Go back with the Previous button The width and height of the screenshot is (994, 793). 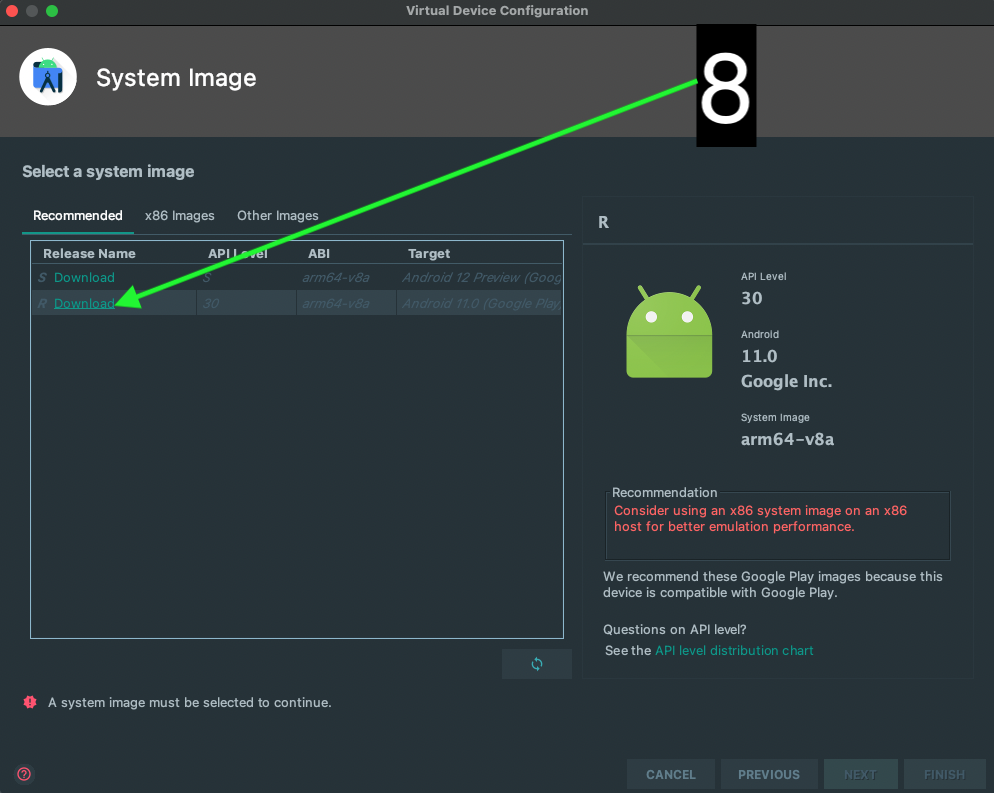click(x=769, y=774)
